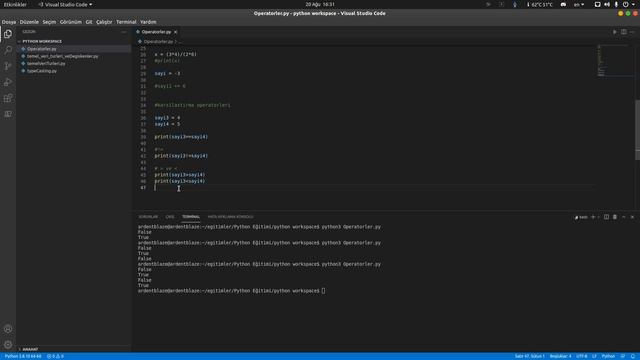This screenshot has height=360, width=640.
Task: Click the editor vertical scrollbar thumb
Action: (x=638, y=130)
